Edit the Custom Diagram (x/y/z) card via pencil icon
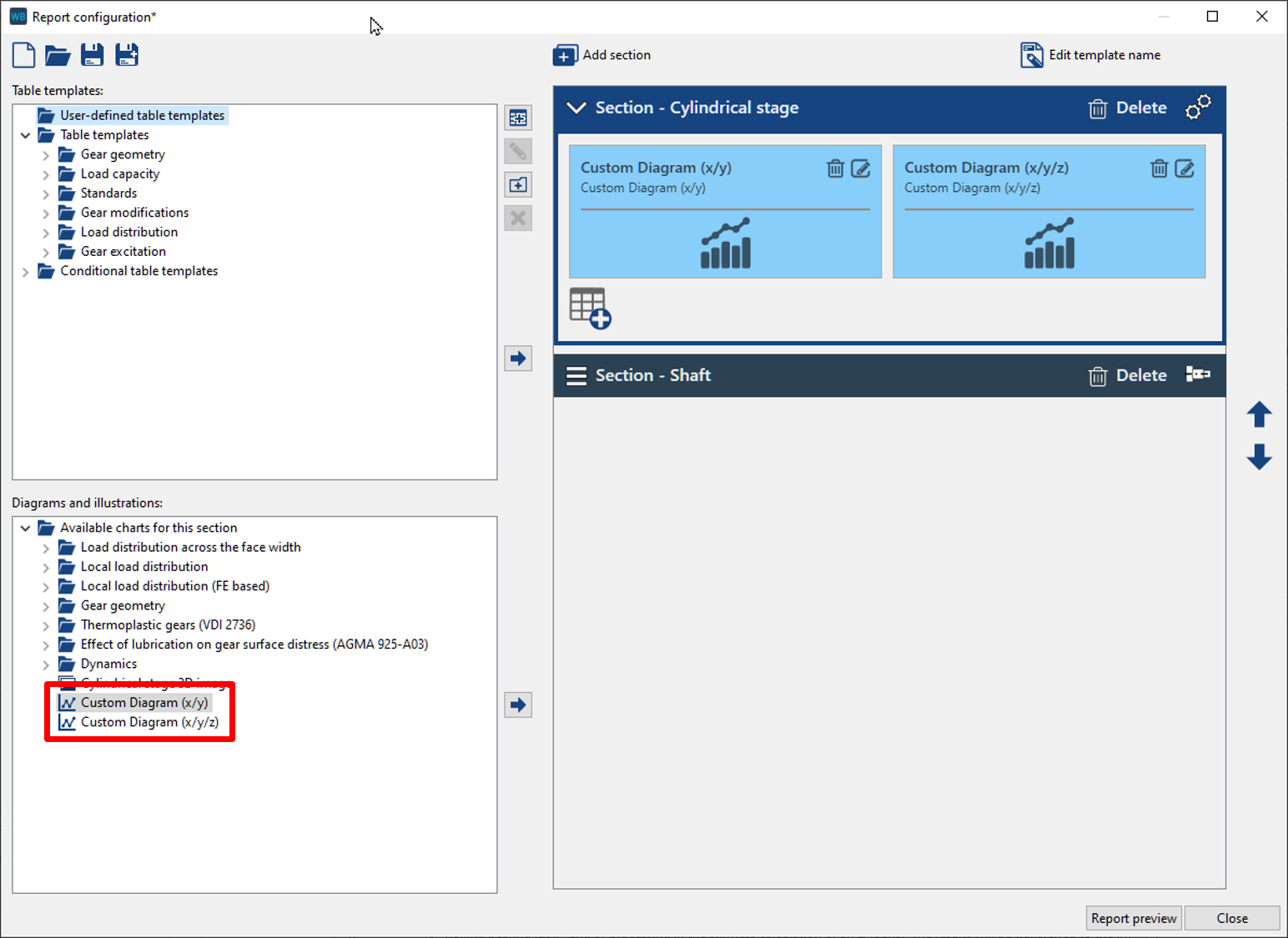 pyautogui.click(x=1185, y=168)
